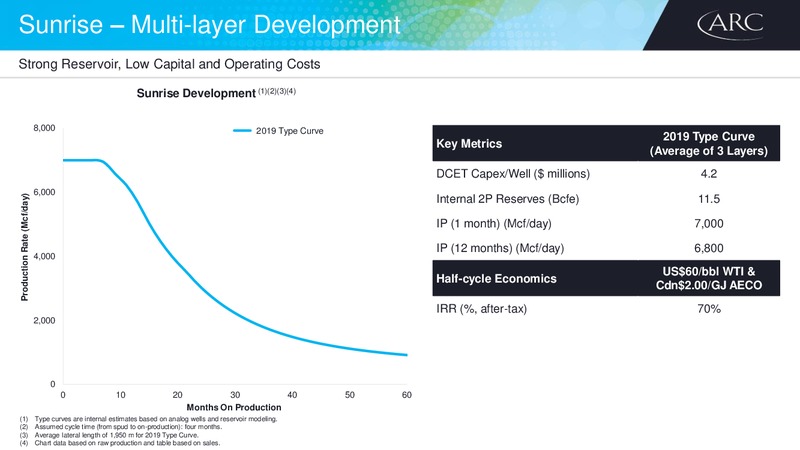The width and height of the screenshot is (800, 450).
Task: Click the 'Key Metrics' table header
Action: tap(469, 144)
